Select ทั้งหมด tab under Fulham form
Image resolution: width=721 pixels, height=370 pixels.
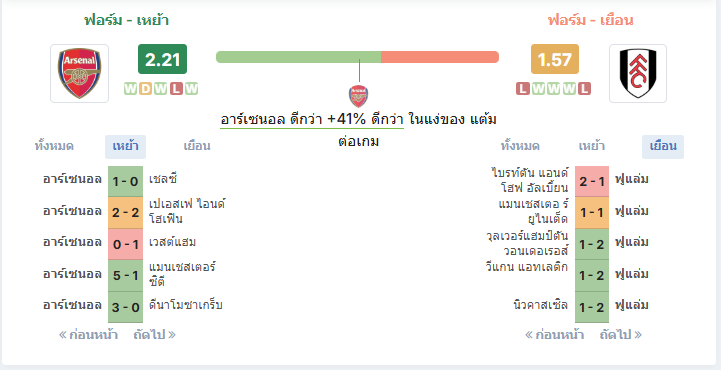point(520,147)
